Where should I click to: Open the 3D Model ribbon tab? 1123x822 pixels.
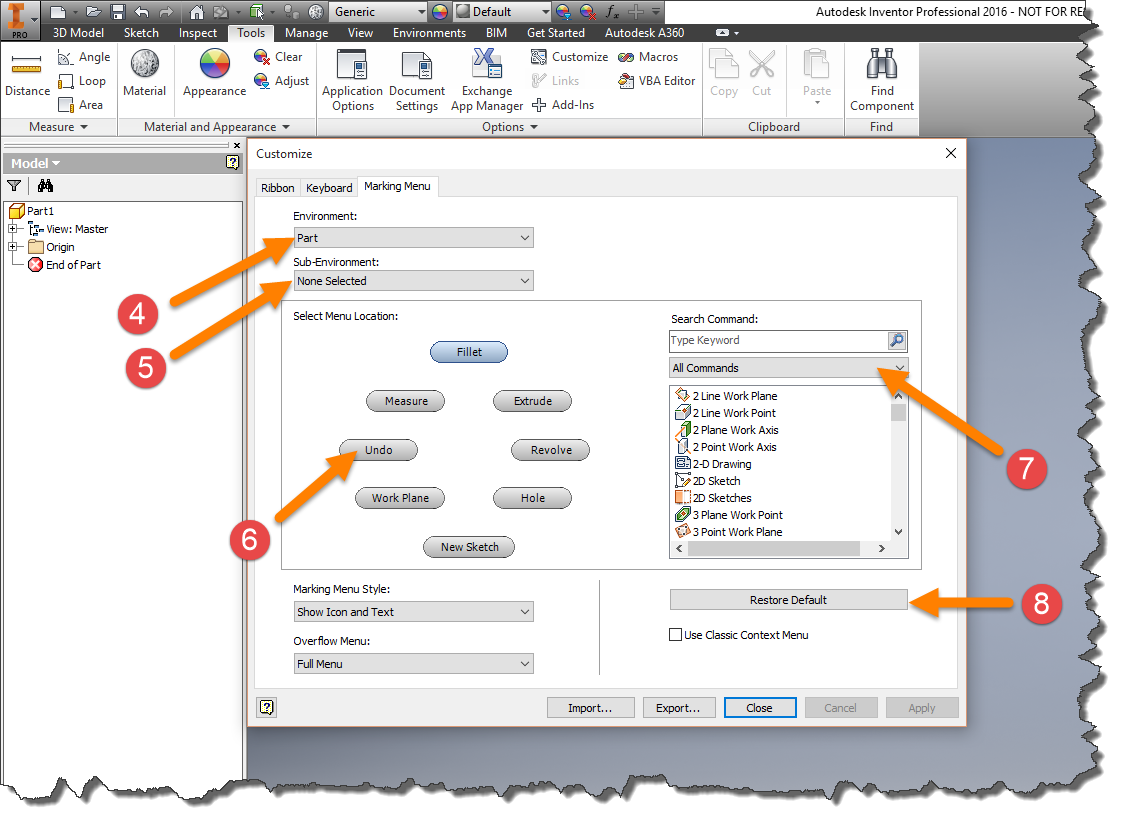coord(78,33)
